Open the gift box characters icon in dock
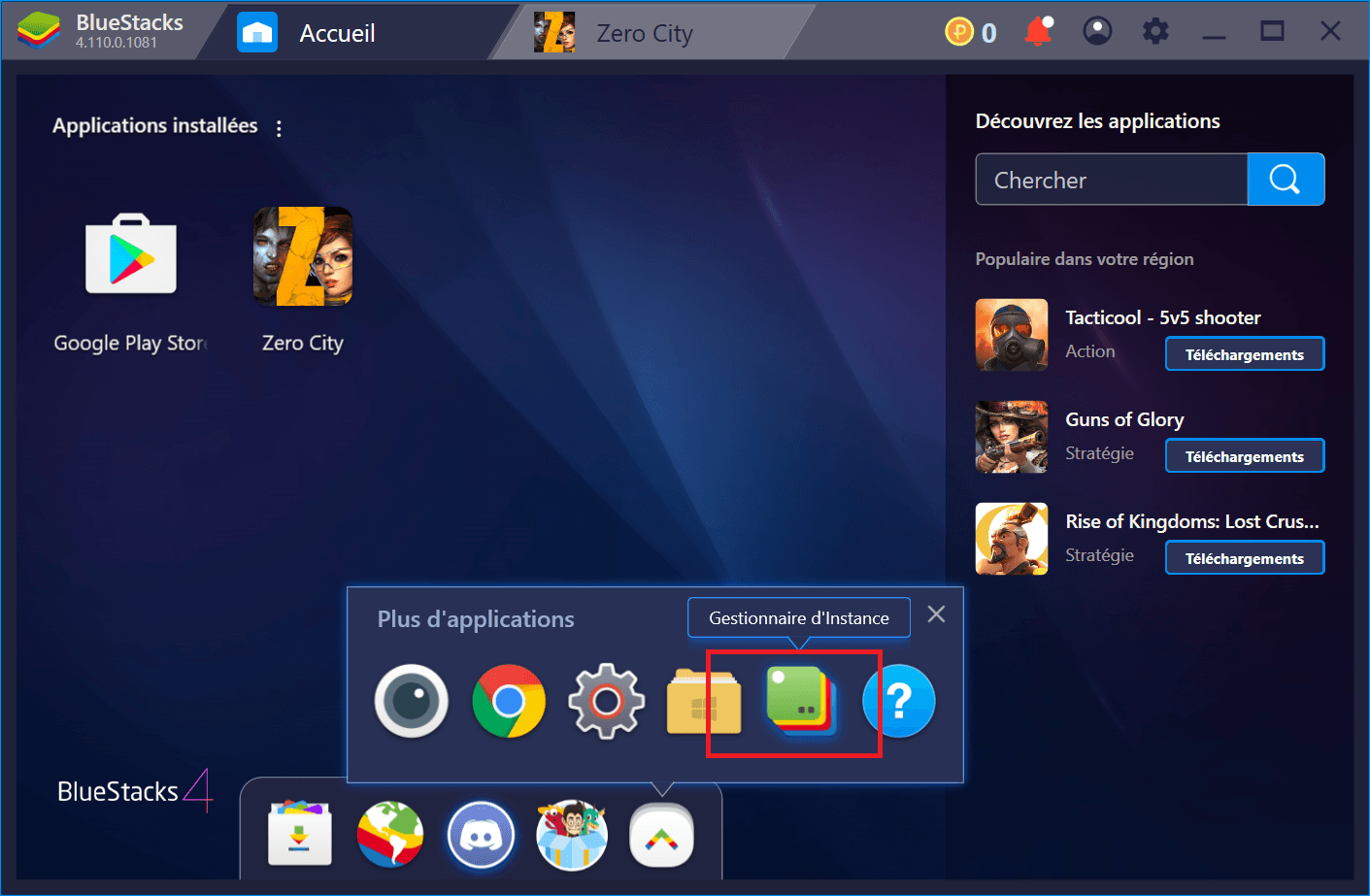Viewport: 1370px width, 896px height. coord(572,835)
